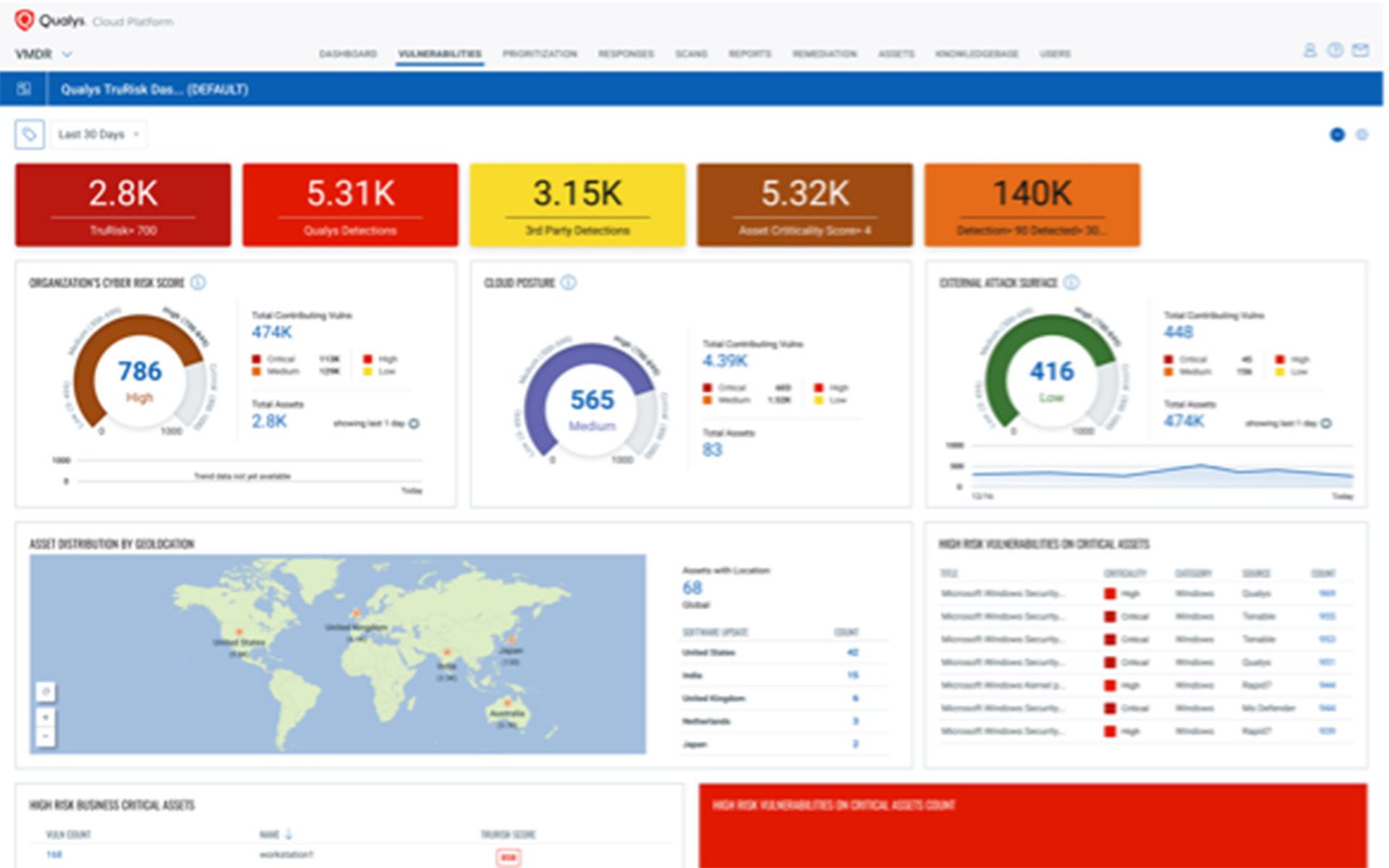The height and width of the screenshot is (868, 1389).
Task: Click the 416 Low attack surface gauge
Action: point(1051,371)
